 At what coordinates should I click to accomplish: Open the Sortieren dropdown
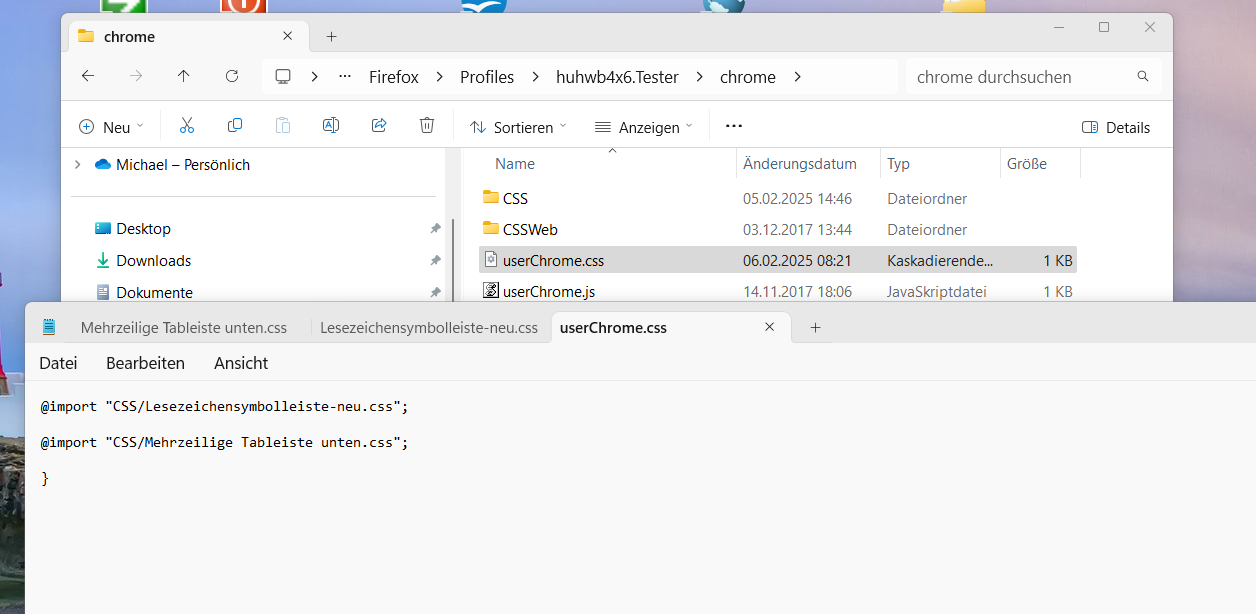(518, 127)
